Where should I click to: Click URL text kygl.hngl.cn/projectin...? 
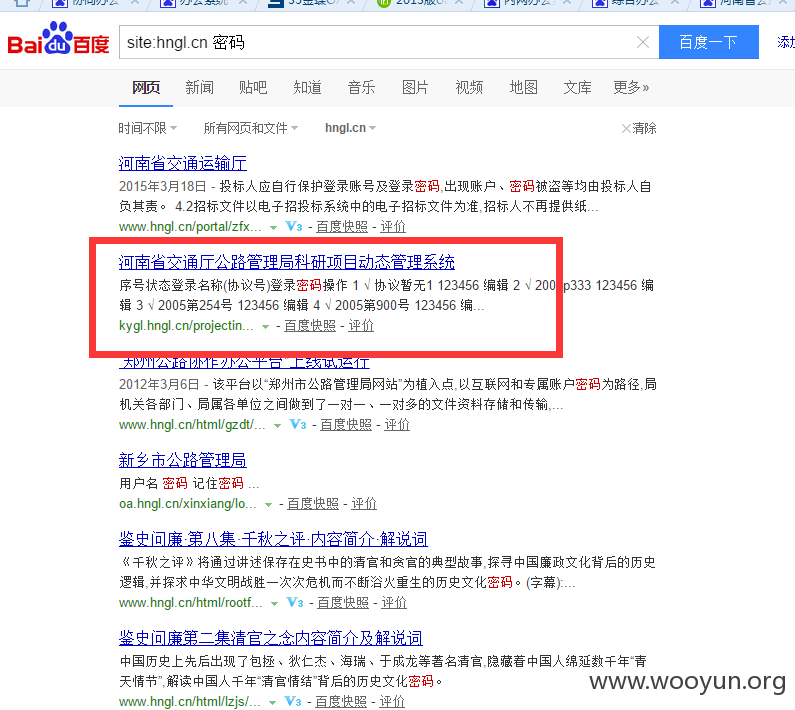point(186,326)
